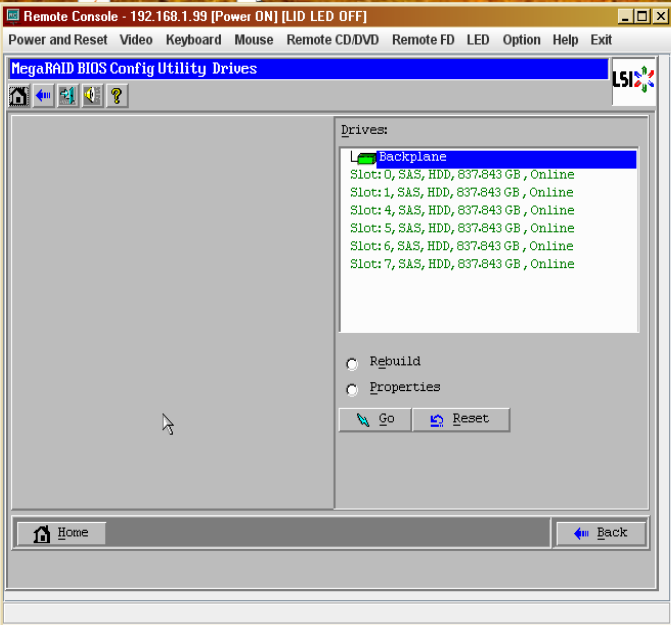This screenshot has height=625, width=671.
Task: Select Slot: 4 SAS HDD drive
Action: (462, 210)
